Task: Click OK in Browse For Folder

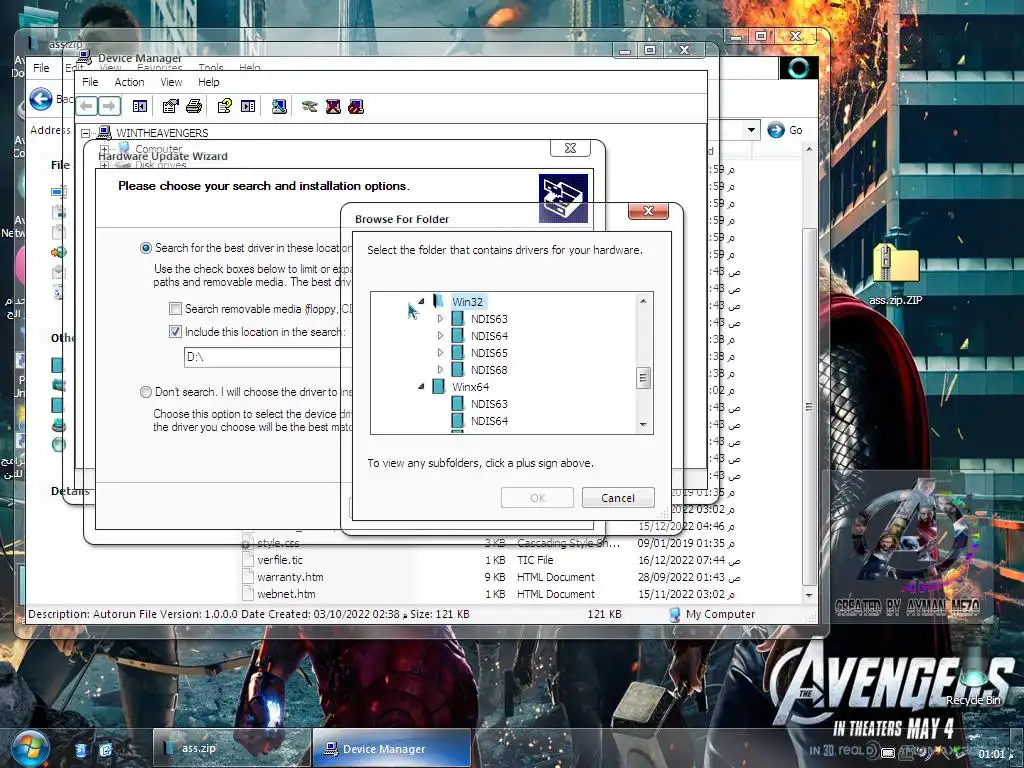Action: [537, 498]
